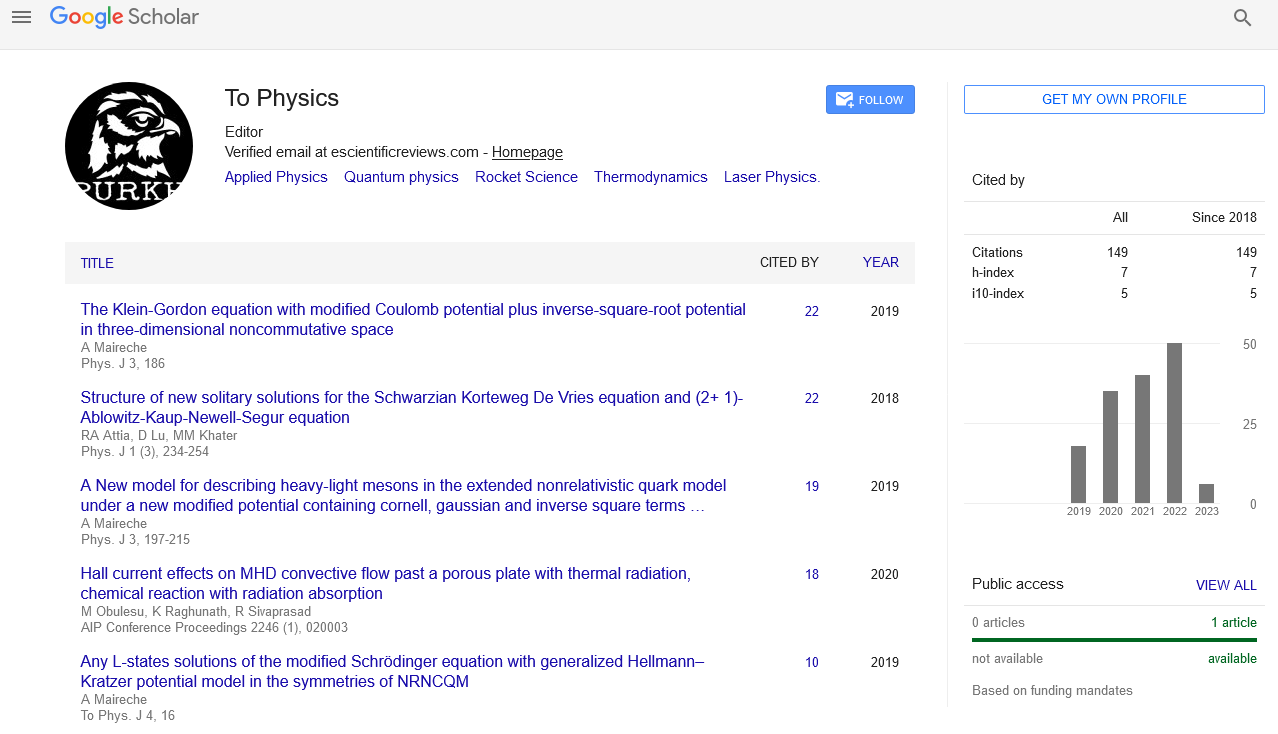Click the 1 article available link

1234,622
